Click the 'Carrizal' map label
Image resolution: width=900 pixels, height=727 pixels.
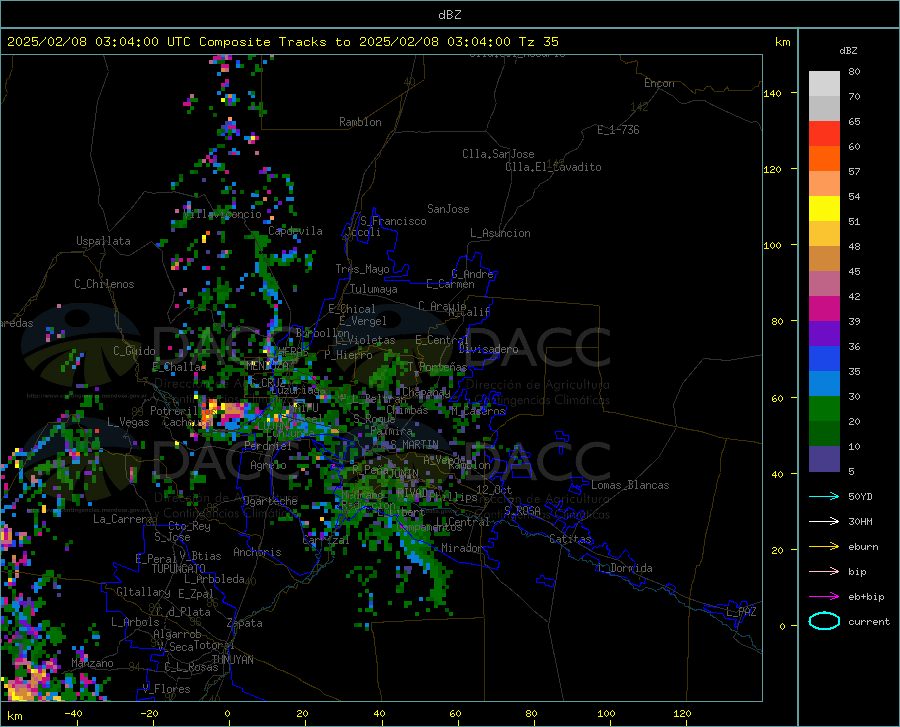325,540
